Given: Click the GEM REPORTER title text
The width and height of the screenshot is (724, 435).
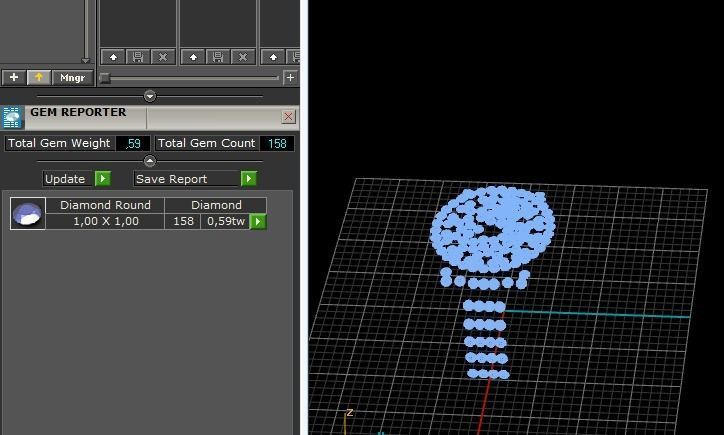Looking at the screenshot, I should click(x=78, y=112).
